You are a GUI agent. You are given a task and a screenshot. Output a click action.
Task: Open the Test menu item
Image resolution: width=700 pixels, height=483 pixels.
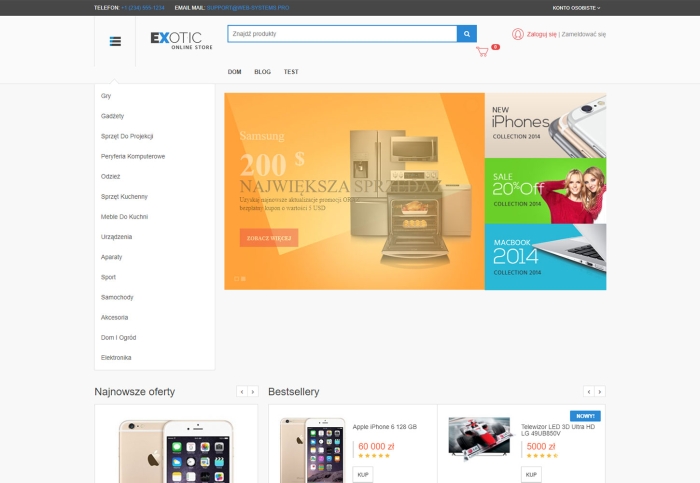[x=291, y=72]
